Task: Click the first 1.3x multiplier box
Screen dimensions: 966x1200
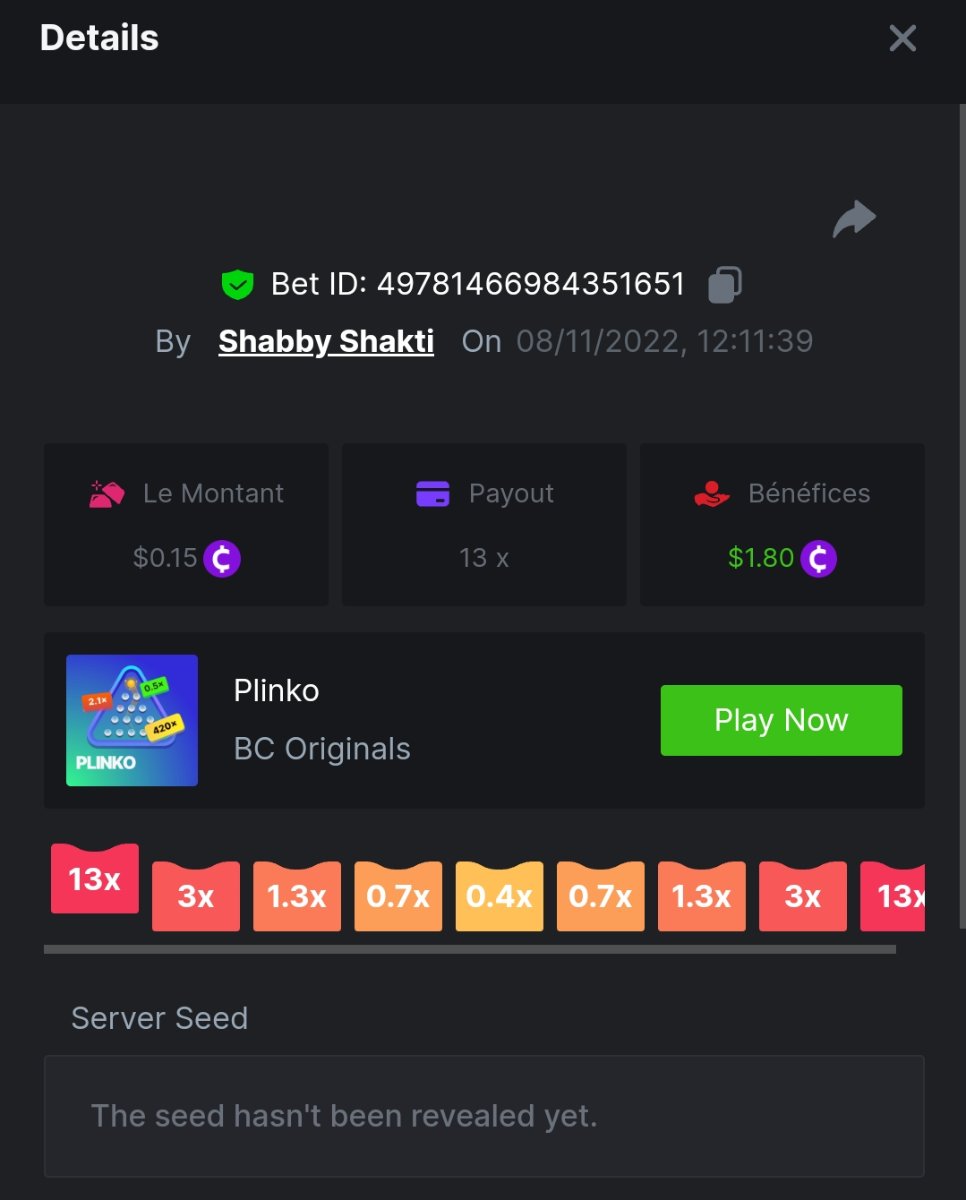Action: (x=297, y=896)
